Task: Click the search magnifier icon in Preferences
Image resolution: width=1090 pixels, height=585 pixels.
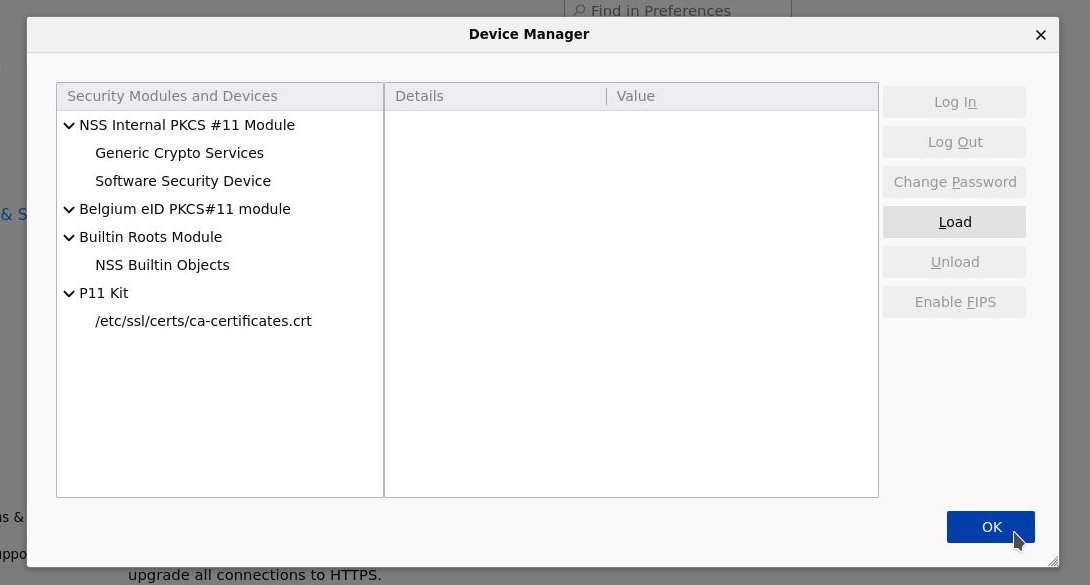Action: [x=579, y=10]
